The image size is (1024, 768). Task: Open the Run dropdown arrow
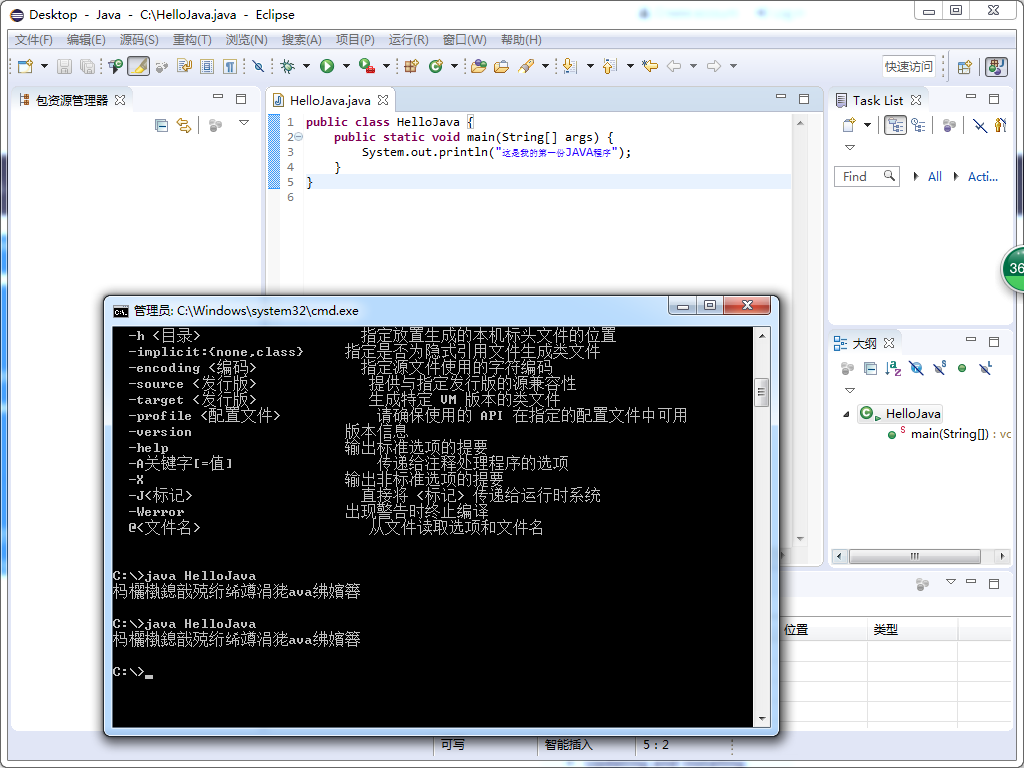[346, 66]
